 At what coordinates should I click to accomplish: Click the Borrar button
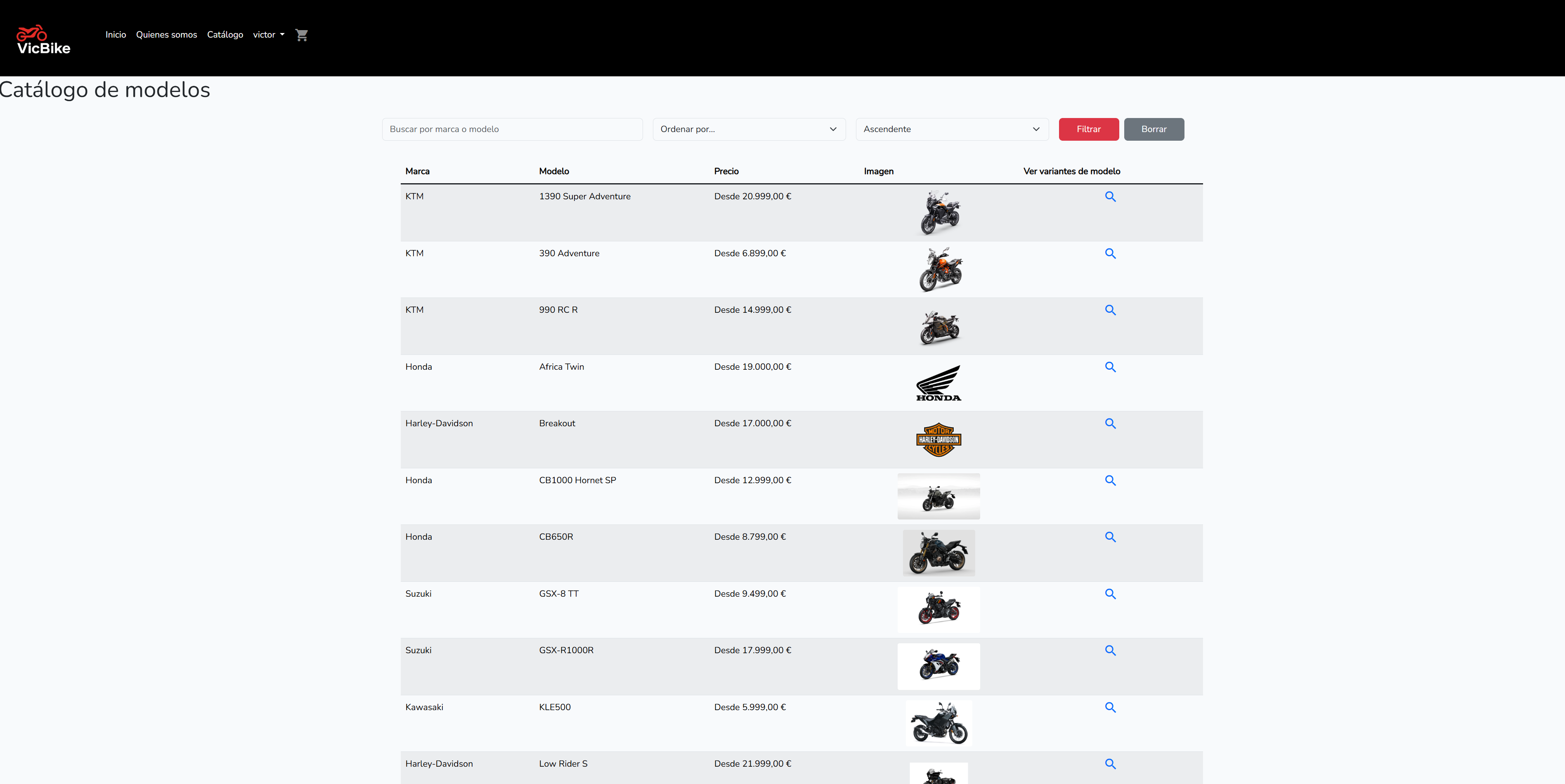tap(1154, 129)
